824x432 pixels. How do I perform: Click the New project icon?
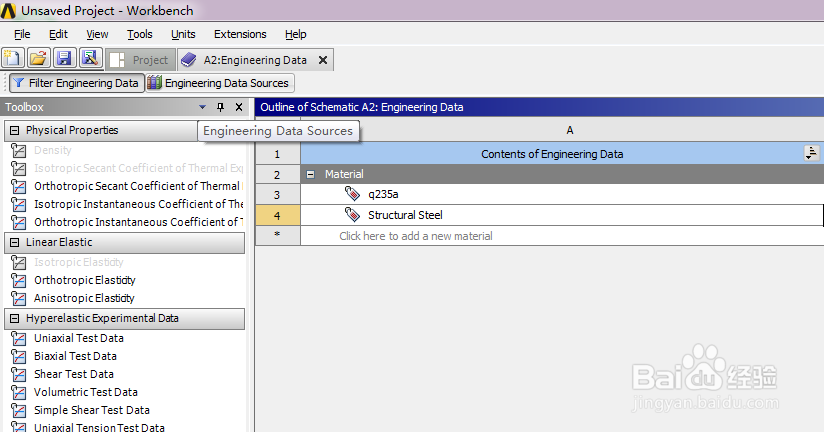tap(13, 58)
